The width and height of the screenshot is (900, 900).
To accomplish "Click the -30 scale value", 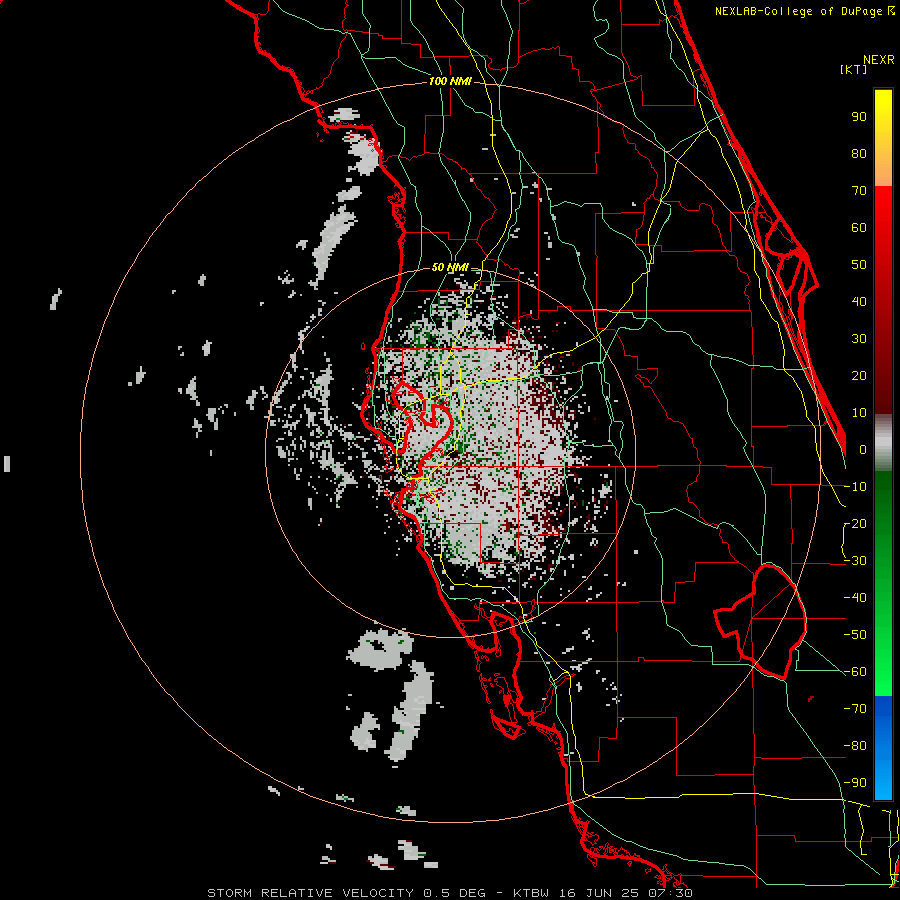I will (855, 561).
